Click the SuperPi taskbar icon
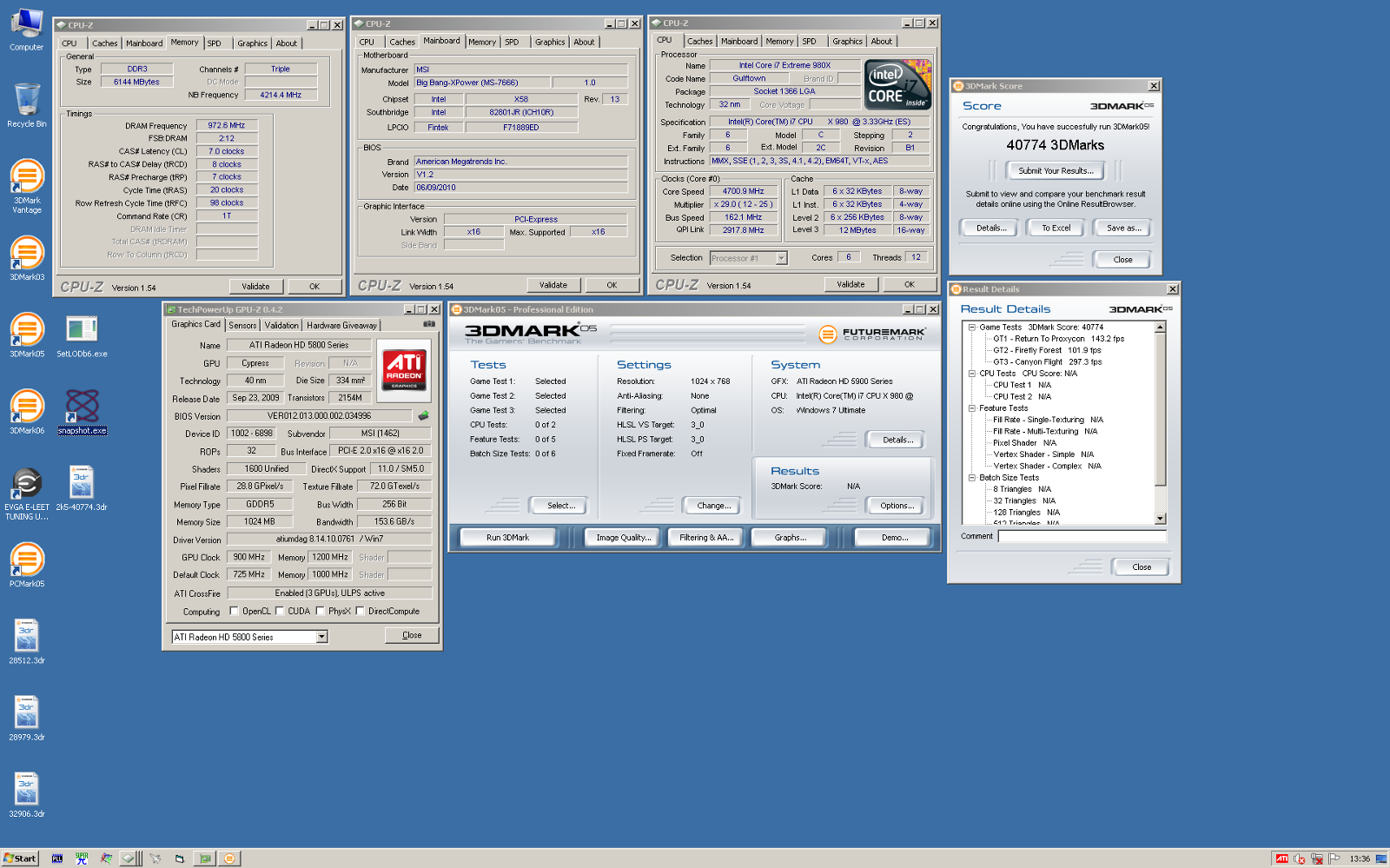Image resolution: width=1390 pixels, height=868 pixels. coord(82,858)
